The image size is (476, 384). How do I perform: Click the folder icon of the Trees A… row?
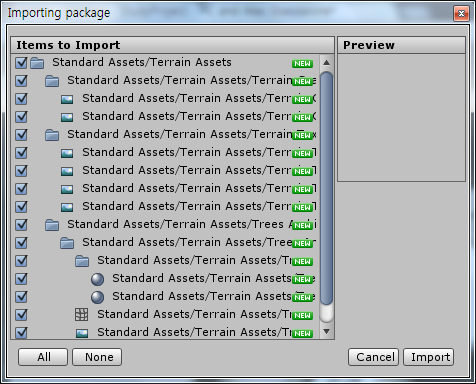click(x=52, y=225)
